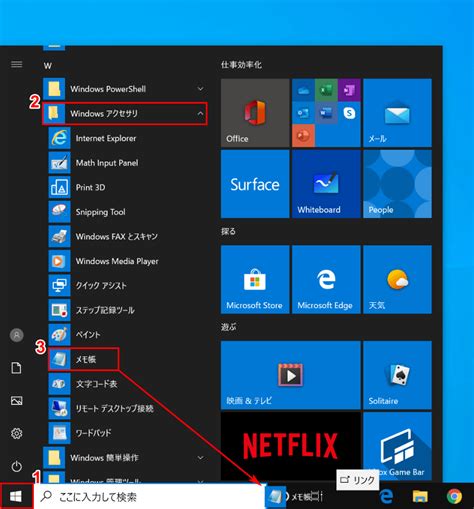Collapse the Windows アクセサリ folder
The height and width of the screenshot is (509, 474).
(200, 114)
